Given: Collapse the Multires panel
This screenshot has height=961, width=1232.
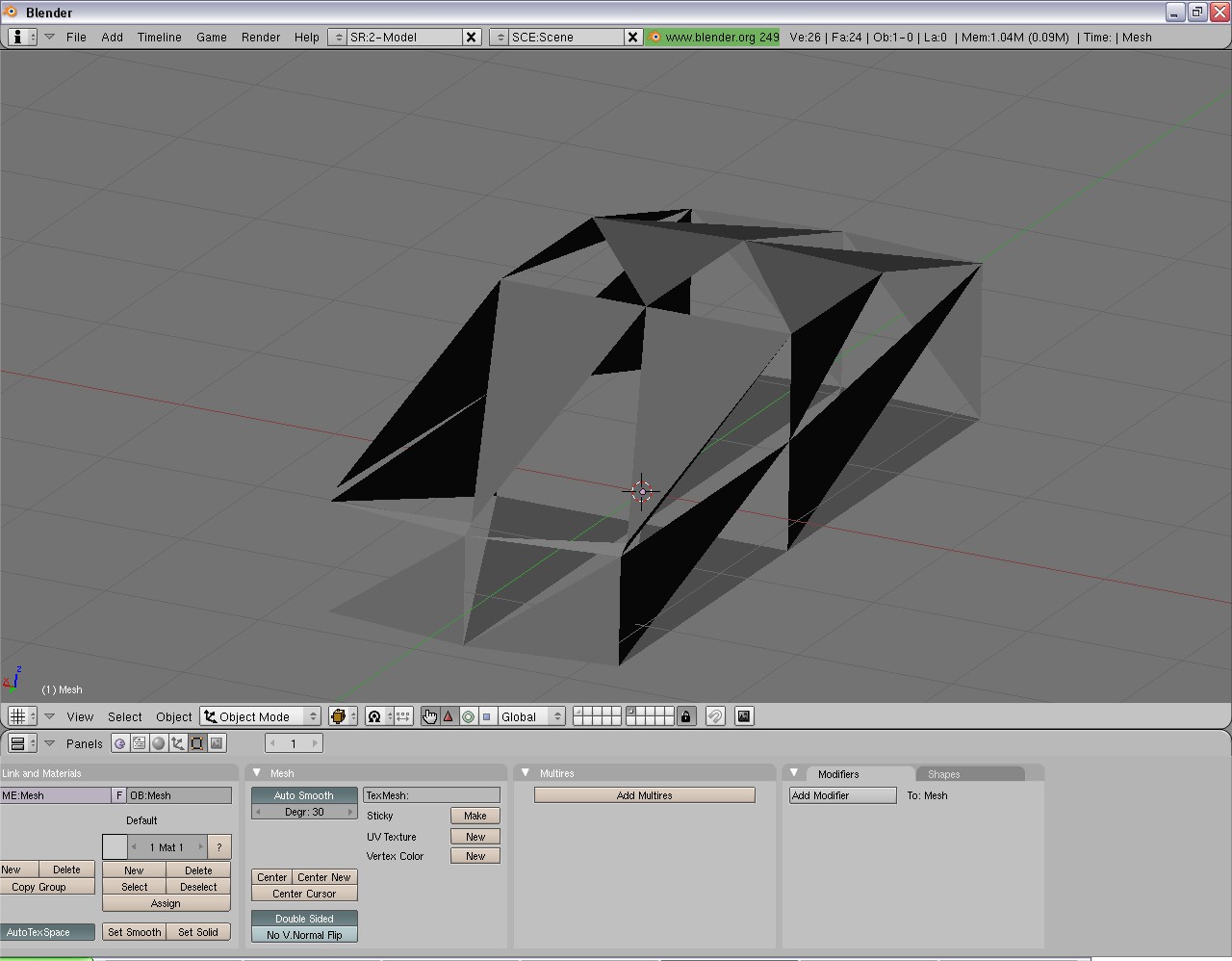Looking at the screenshot, I should pyautogui.click(x=526, y=773).
